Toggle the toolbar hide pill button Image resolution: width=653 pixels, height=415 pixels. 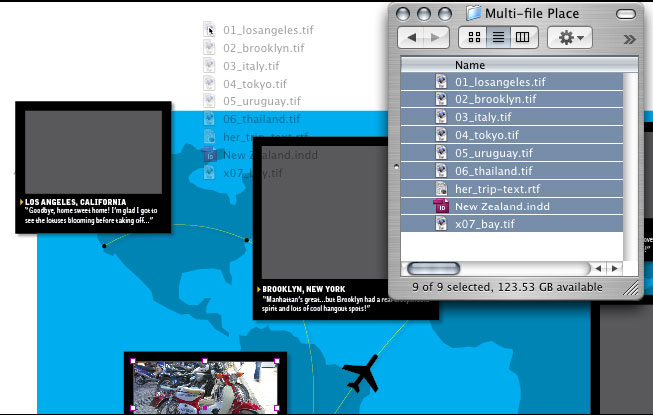coord(625,14)
